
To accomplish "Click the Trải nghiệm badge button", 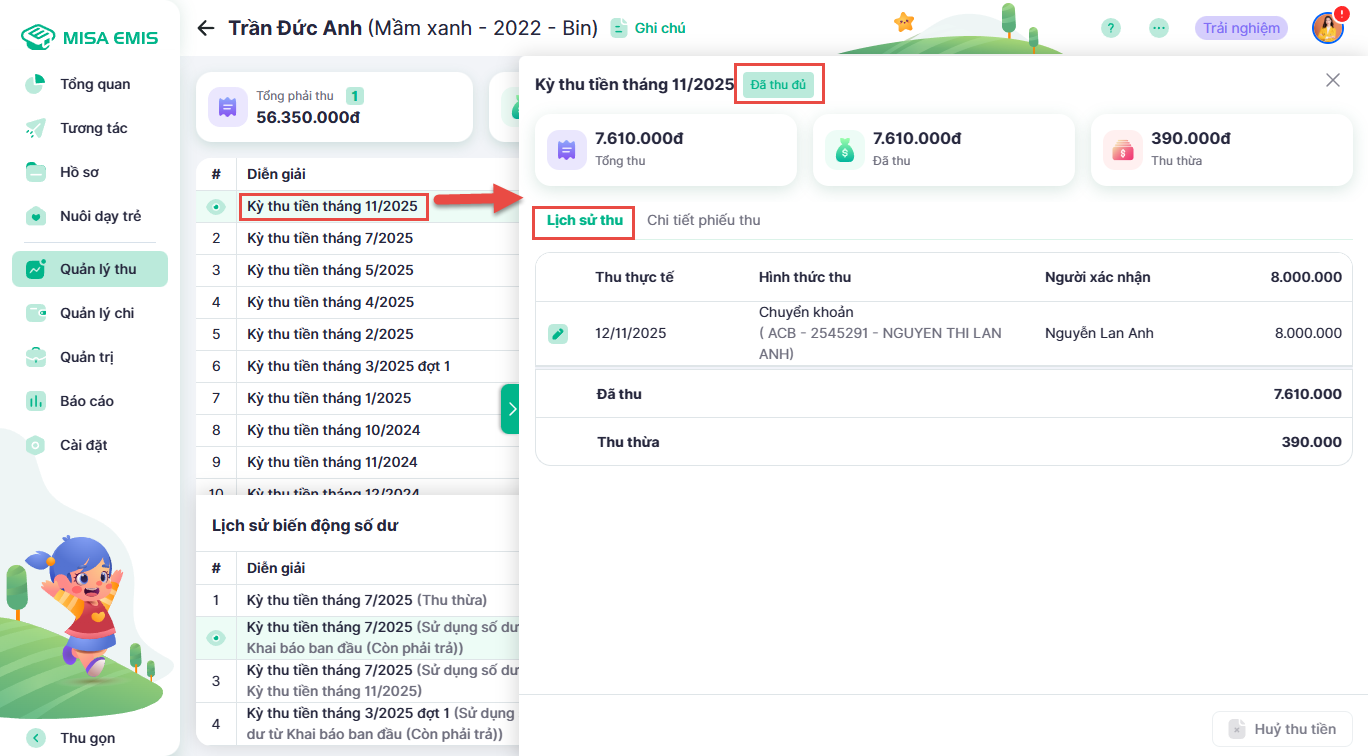I will (x=1241, y=28).
